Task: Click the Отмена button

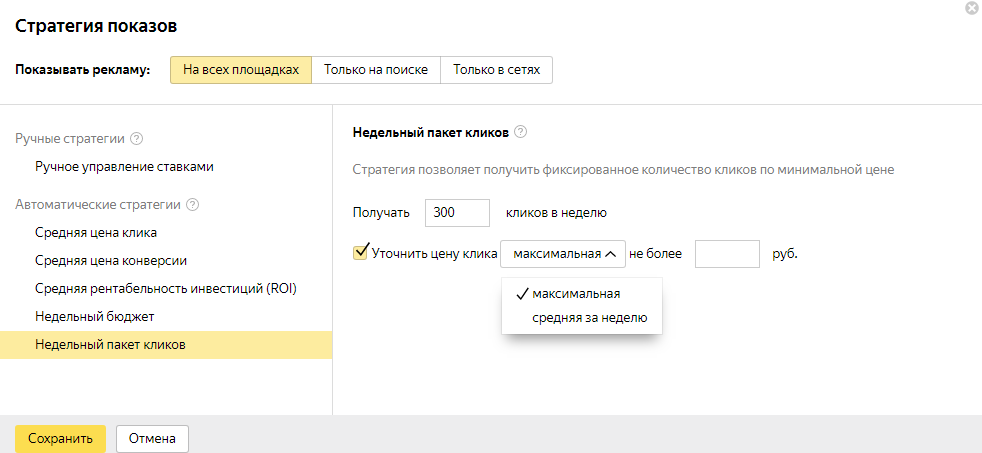Action: [152, 439]
